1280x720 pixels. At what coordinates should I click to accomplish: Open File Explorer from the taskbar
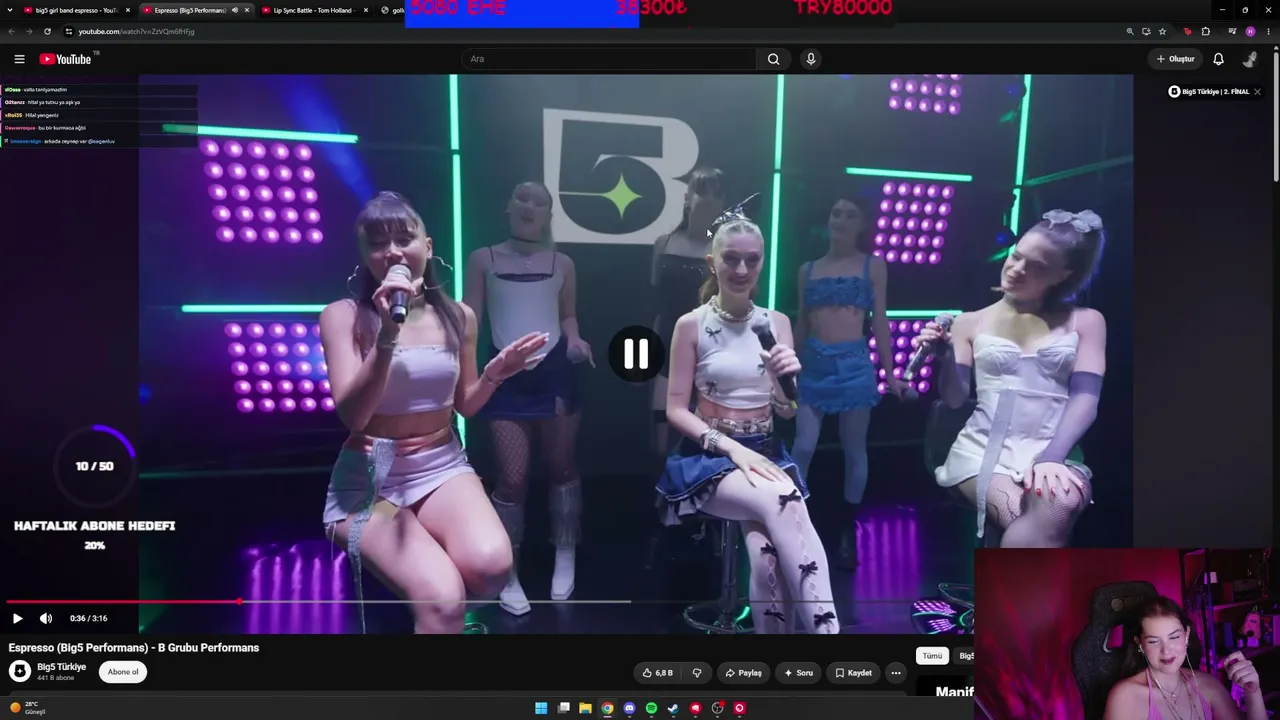(x=586, y=708)
